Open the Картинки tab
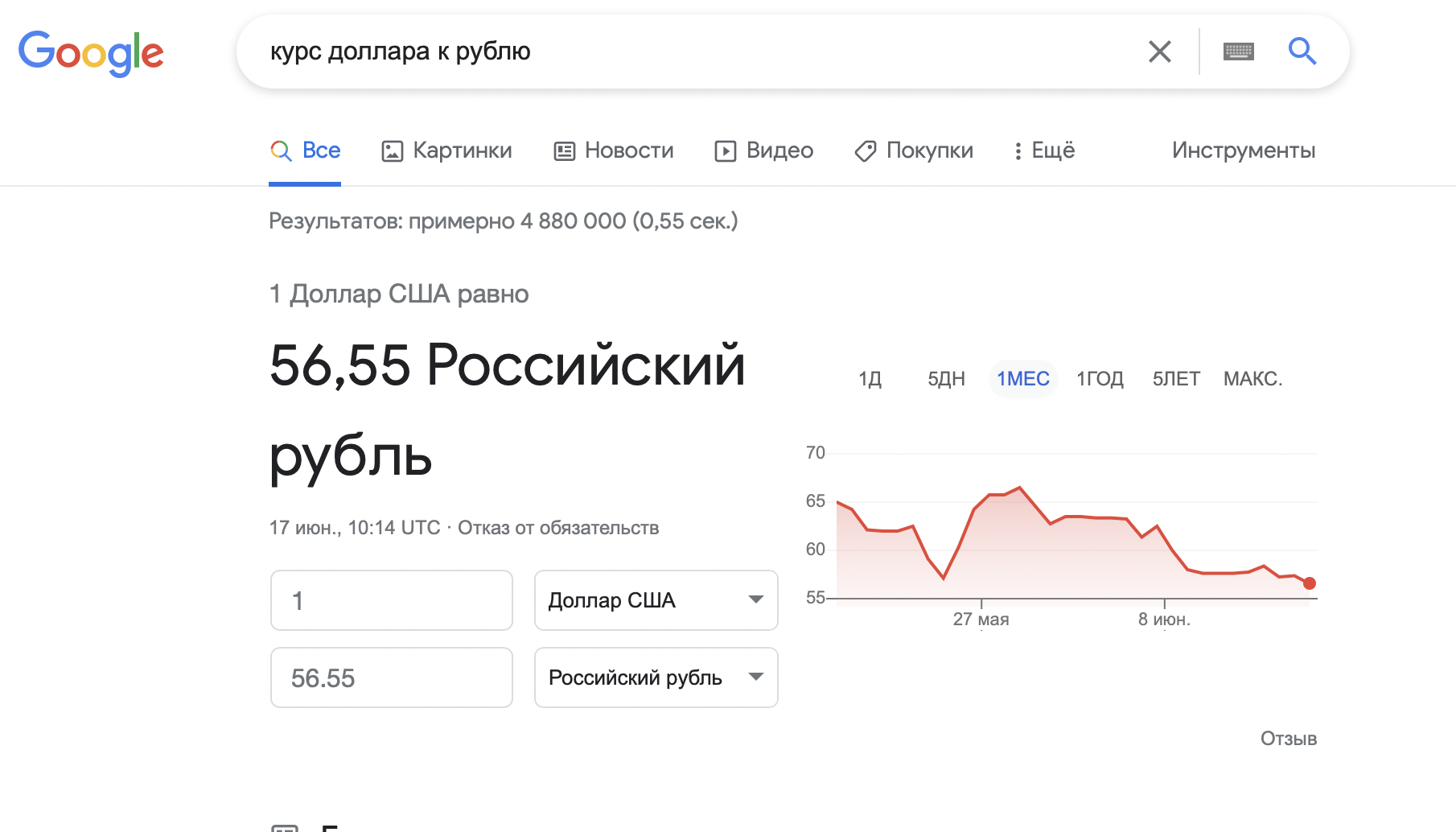 (446, 150)
